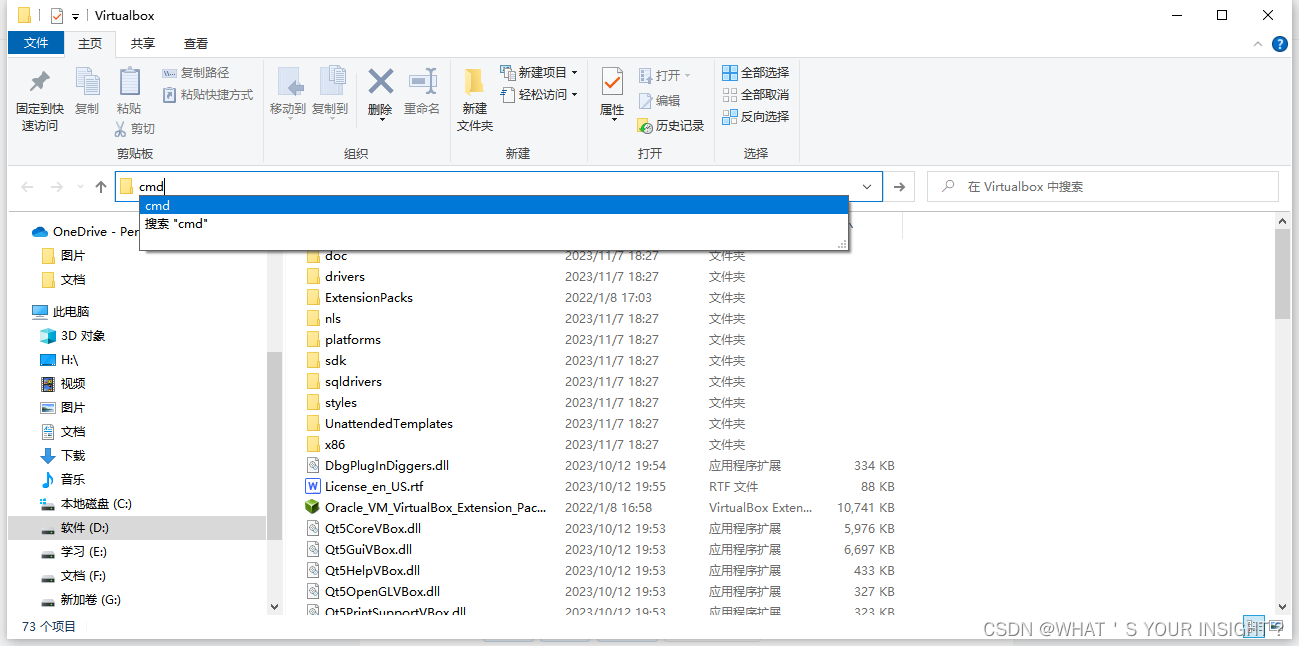Open 视频 (Videos) in sidebar
The image size is (1299, 646).
pos(62,384)
